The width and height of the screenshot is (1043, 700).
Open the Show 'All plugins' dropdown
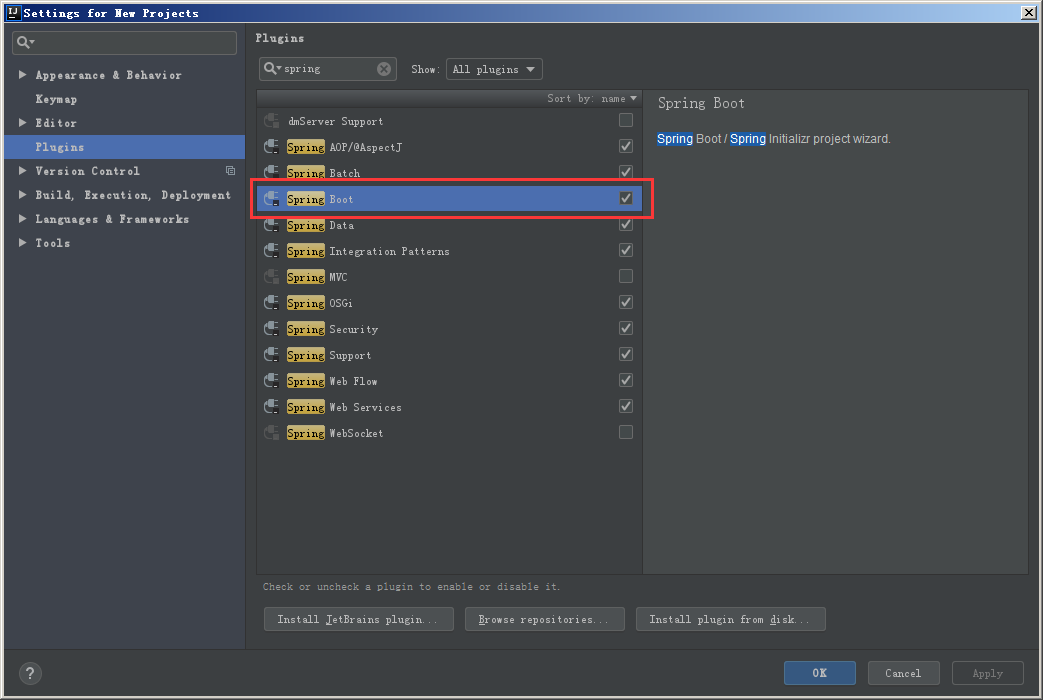coord(494,69)
